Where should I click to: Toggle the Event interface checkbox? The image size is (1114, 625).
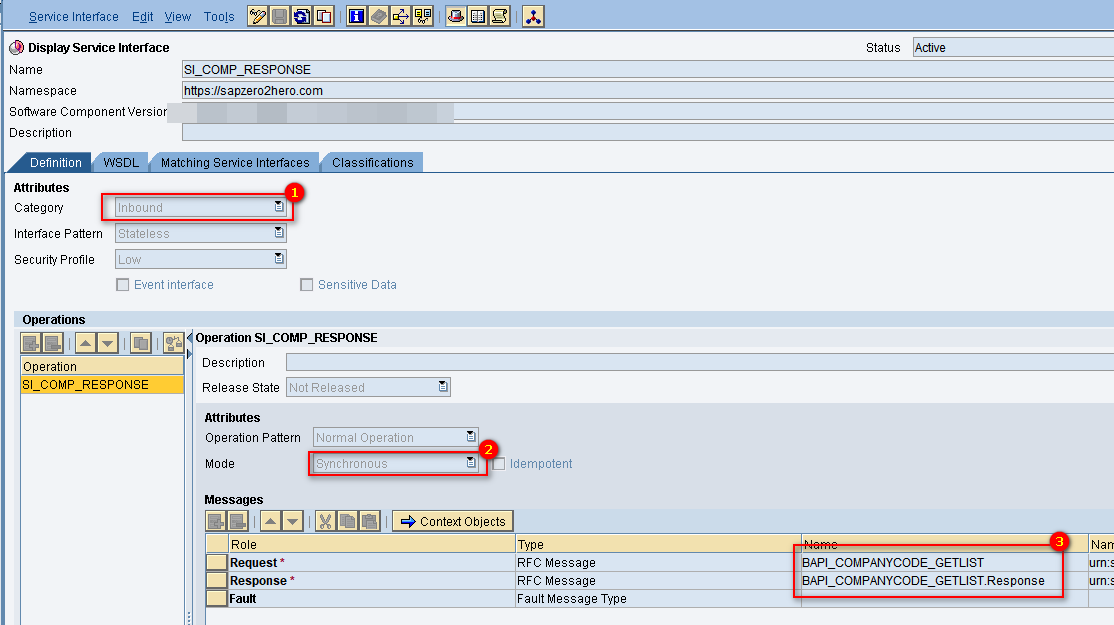123,285
